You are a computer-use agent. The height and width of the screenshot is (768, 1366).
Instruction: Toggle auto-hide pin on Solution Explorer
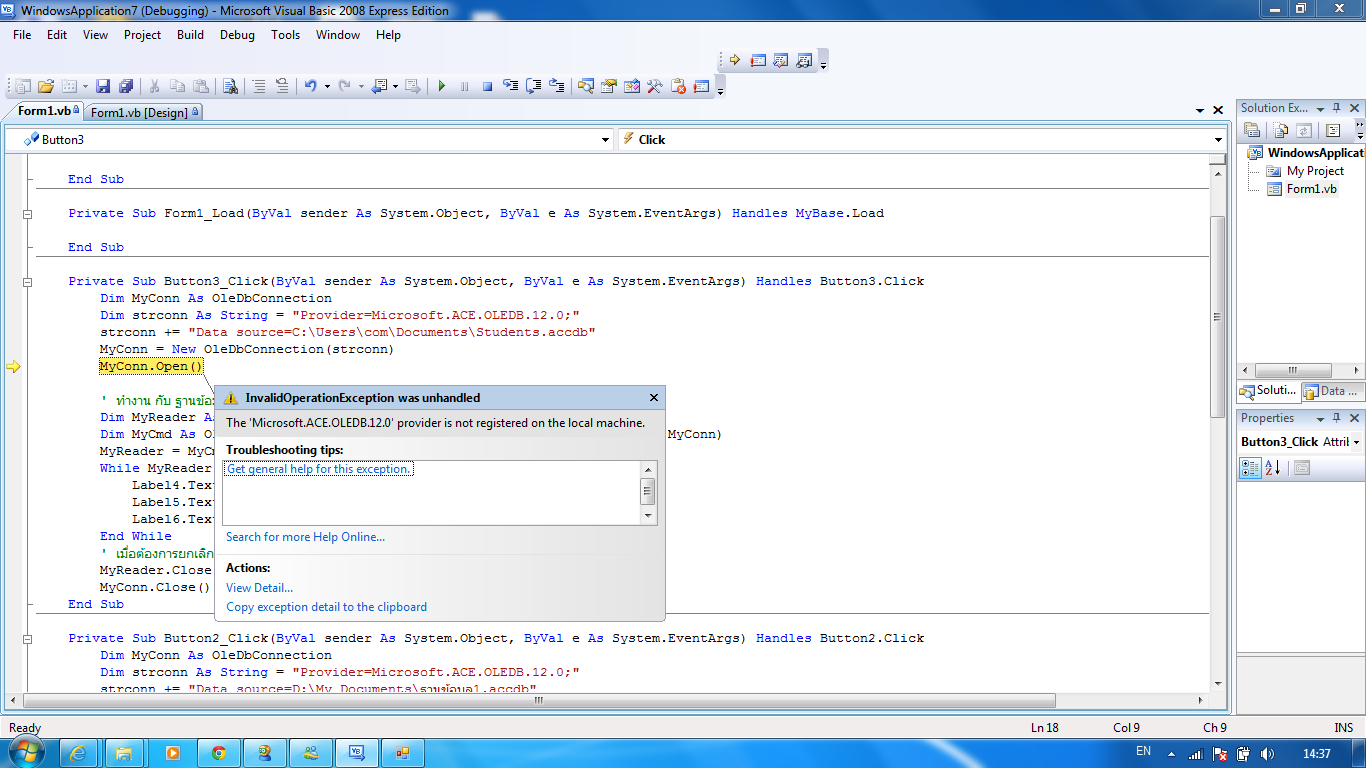click(x=1338, y=108)
